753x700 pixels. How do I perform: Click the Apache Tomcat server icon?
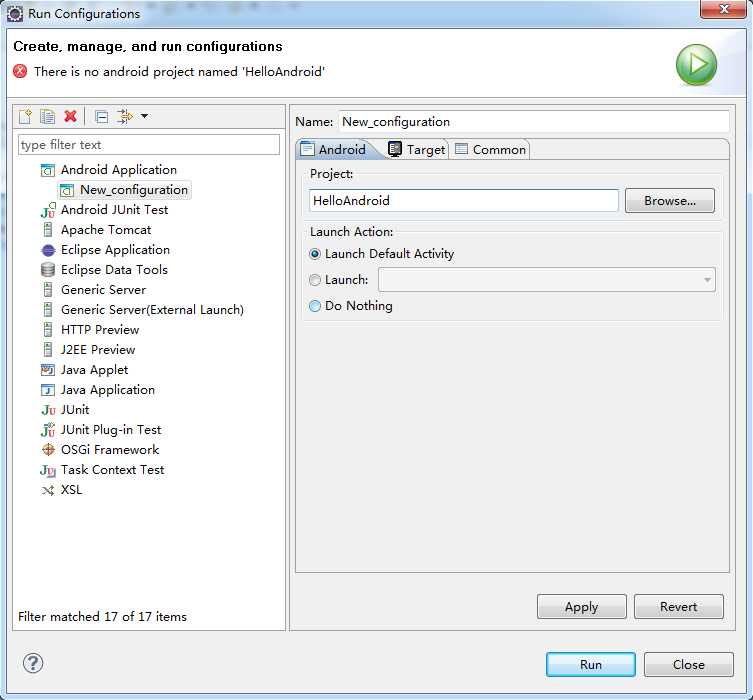[x=48, y=230]
